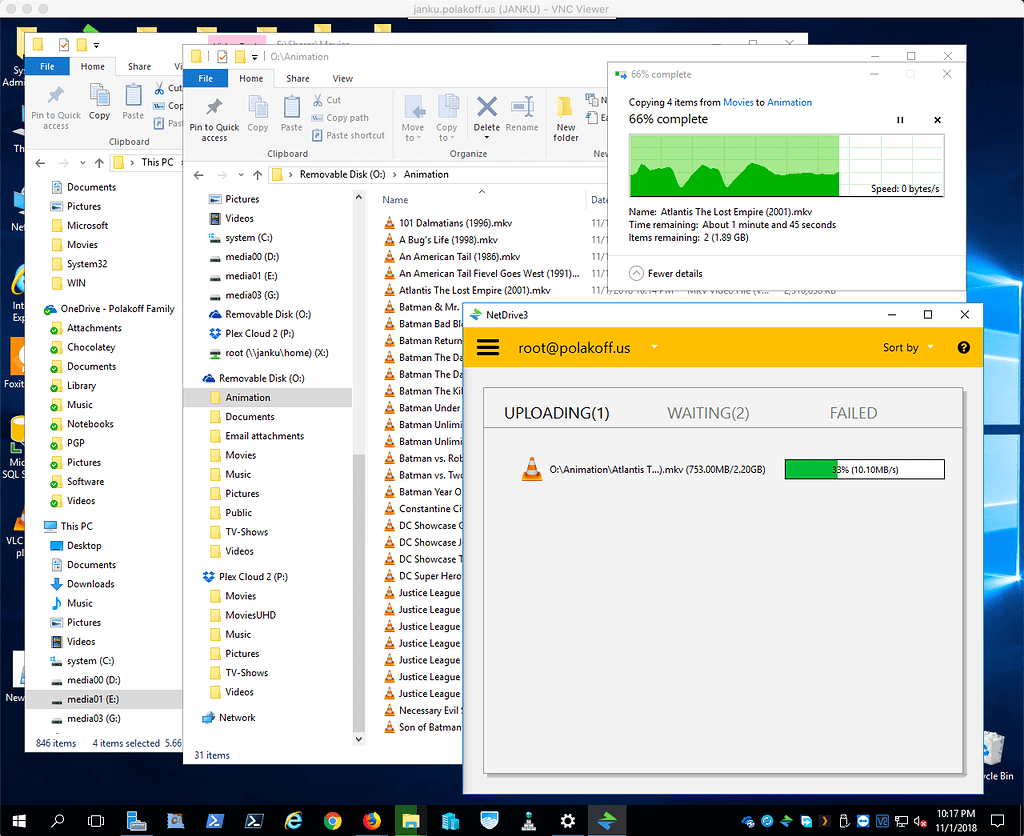Click the Atlantis upload progress bar
1024x836 pixels.
864,468
